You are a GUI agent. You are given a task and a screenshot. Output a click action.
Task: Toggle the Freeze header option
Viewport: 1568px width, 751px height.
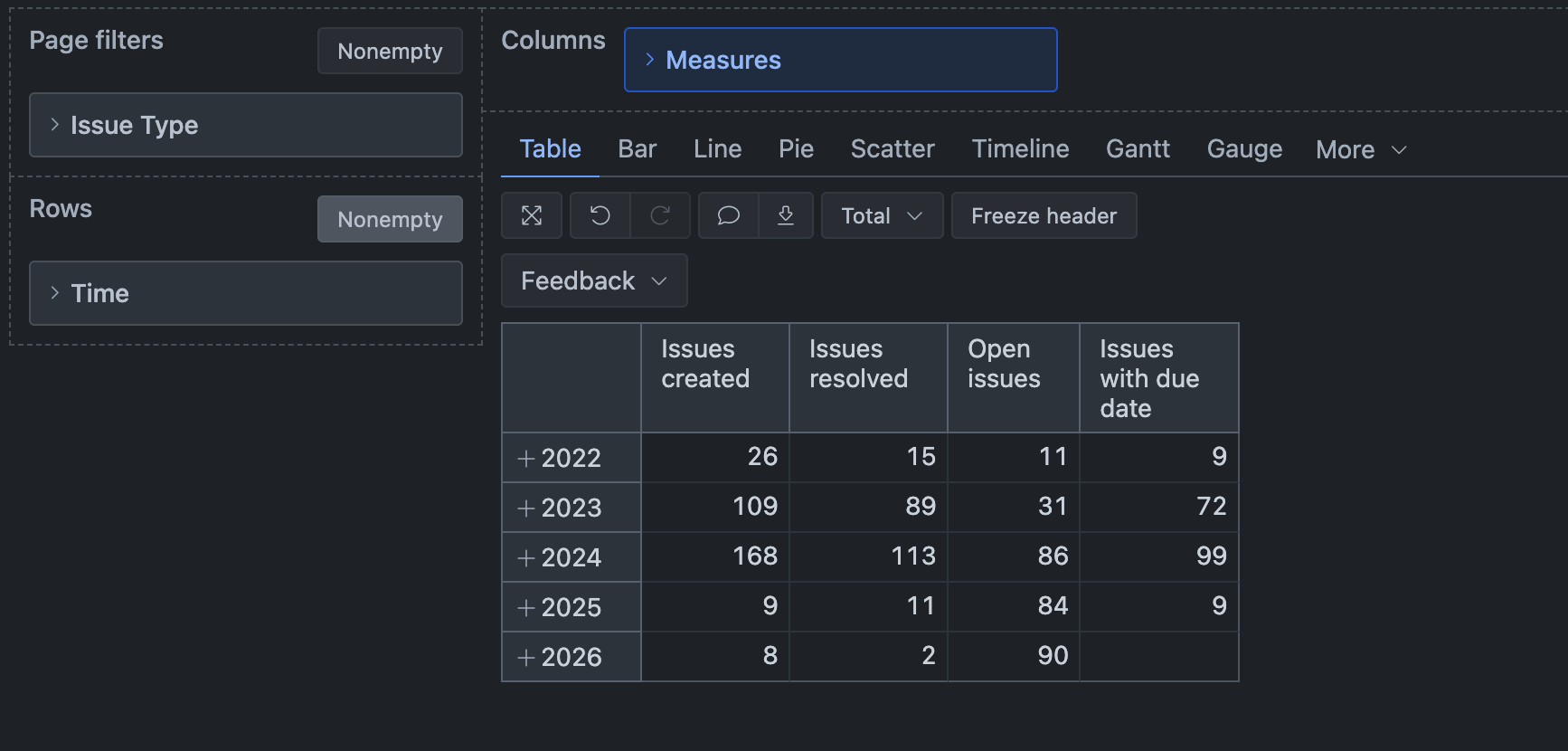point(1044,215)
